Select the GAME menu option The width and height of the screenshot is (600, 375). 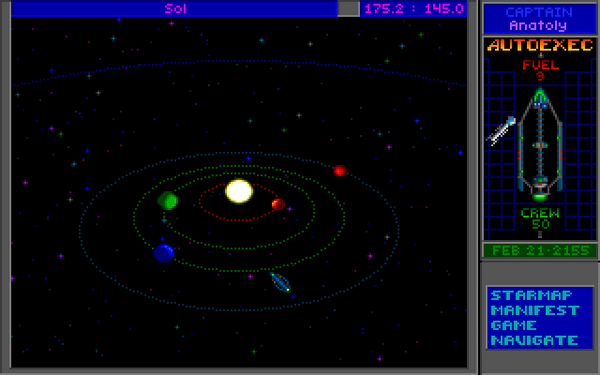(x=513, y=325)
